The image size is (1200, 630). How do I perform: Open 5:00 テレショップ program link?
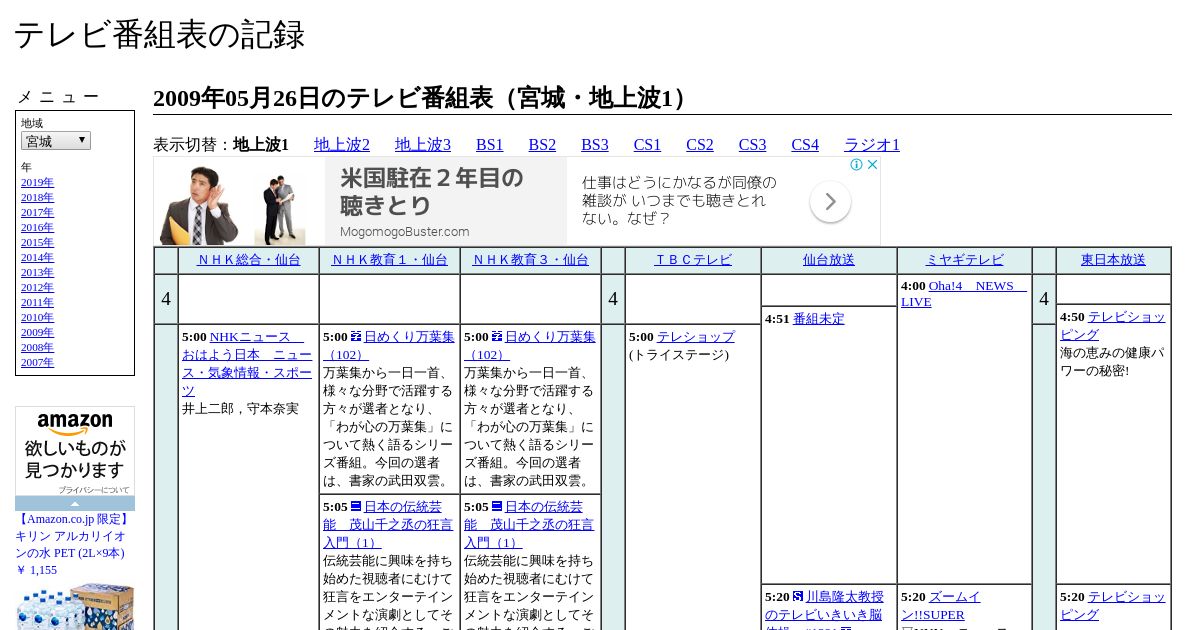695,337
